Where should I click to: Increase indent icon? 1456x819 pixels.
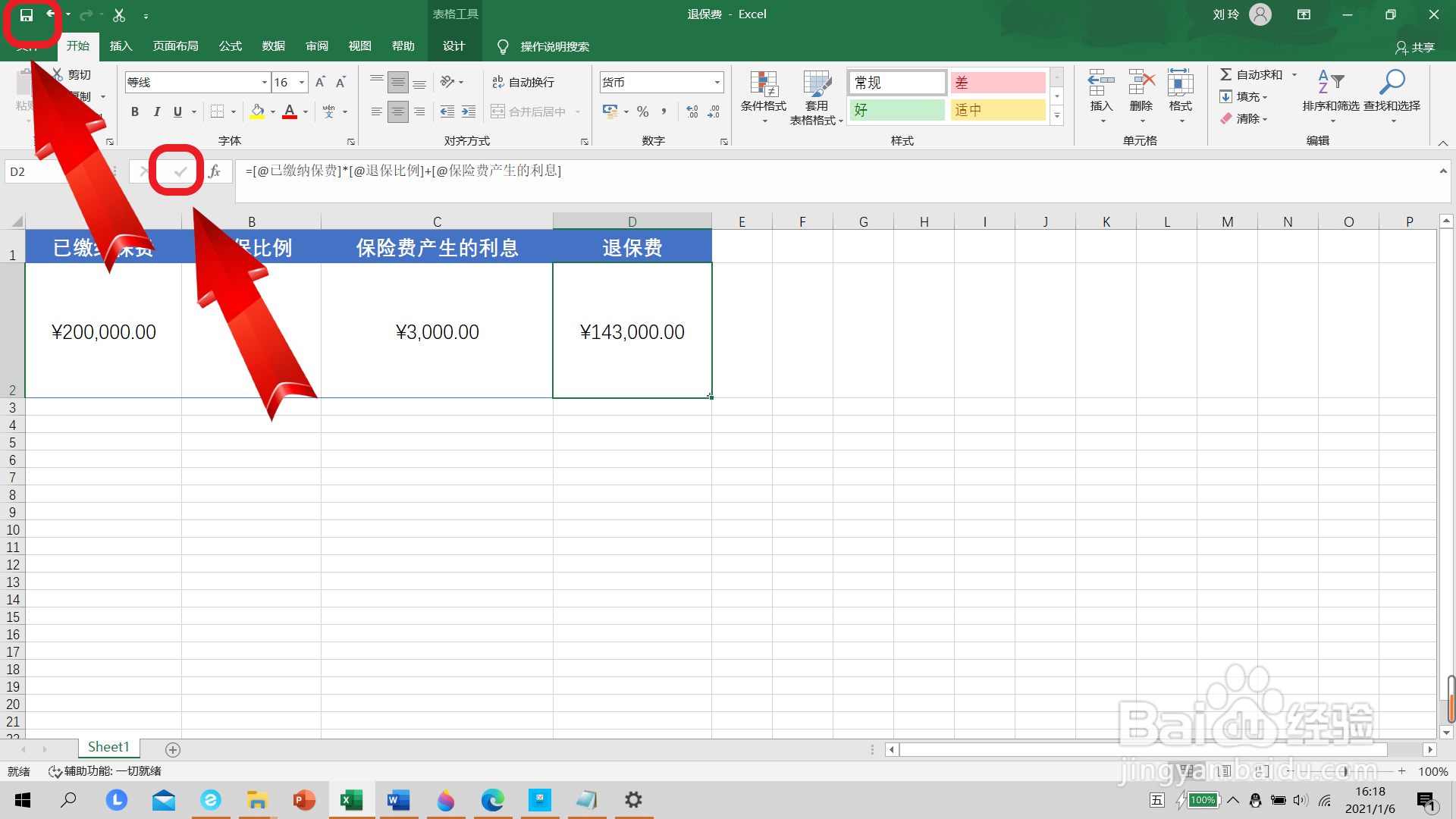coord(469,111)
